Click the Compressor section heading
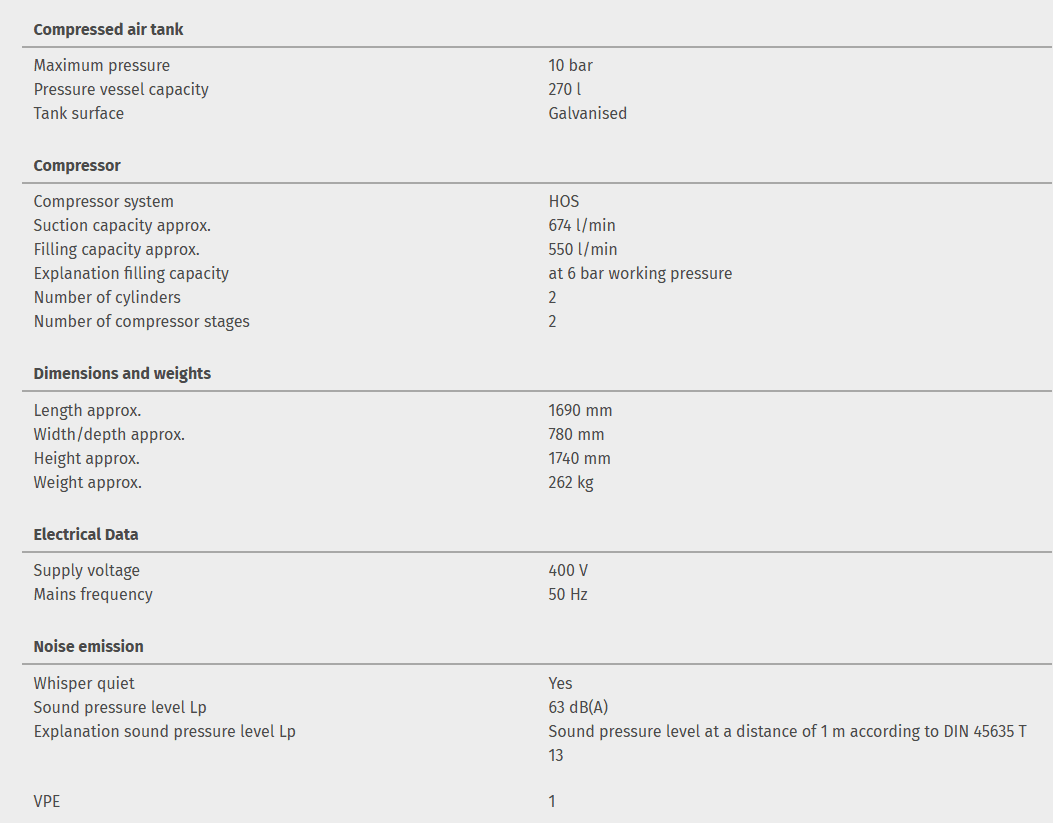Screen dimensions: 1053x823 77,165
